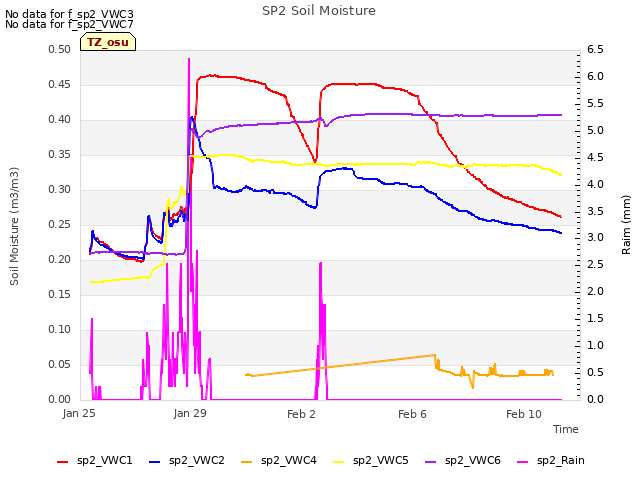The height and width of the screenshot is (480, 640).
Task: Click the 0.00 left axis tick label
Action: point(60,399)
